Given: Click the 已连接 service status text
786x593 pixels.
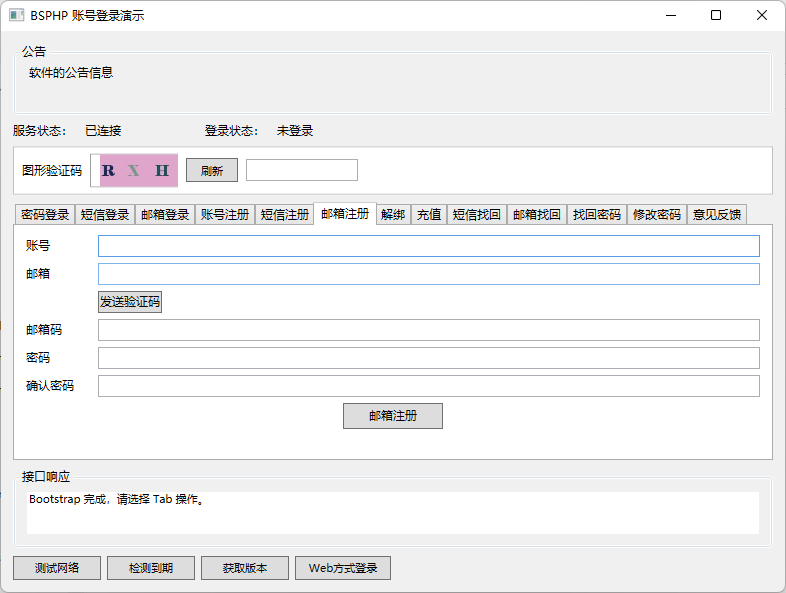Looking at the screenshot, I should [103, 131].
